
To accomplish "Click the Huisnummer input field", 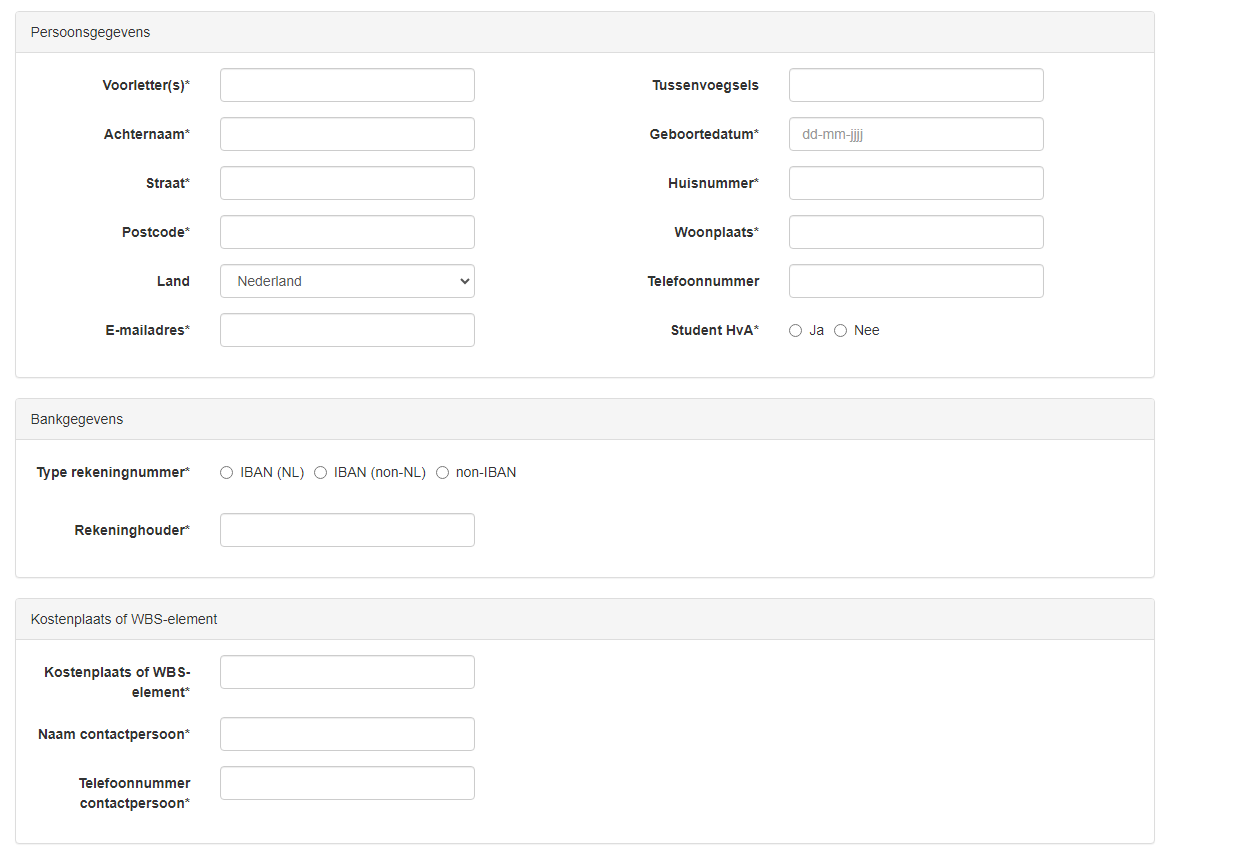I will click(915, 184).
